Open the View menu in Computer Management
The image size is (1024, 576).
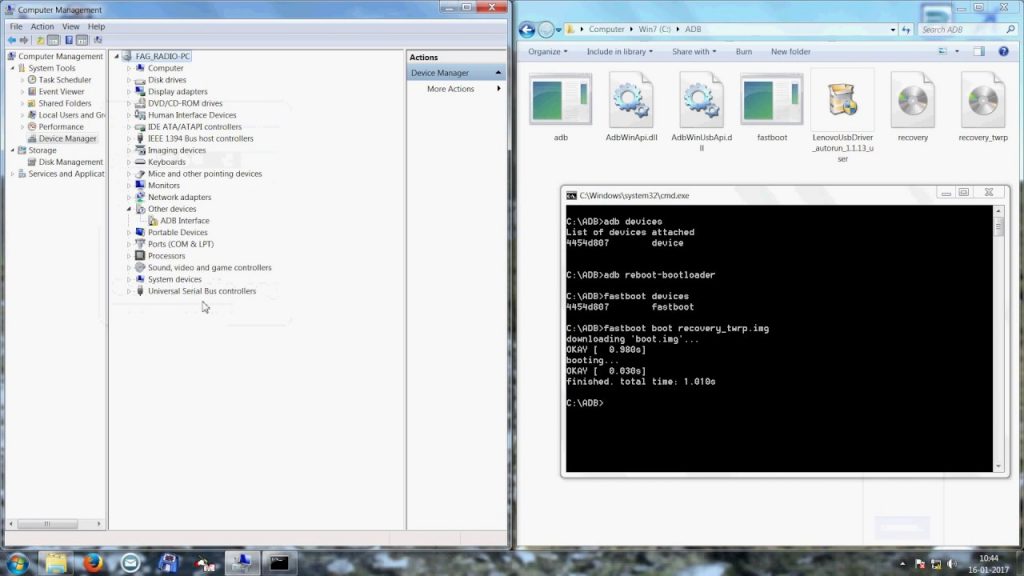point(71,27)
